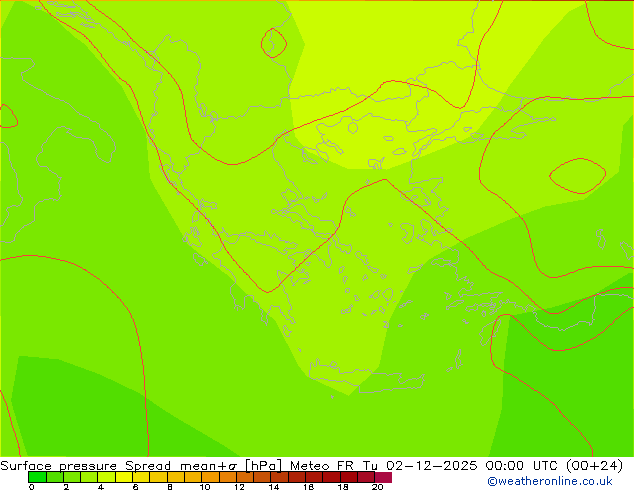Click the date text '02-12-2025'
This screenshot has width=634, height=490.
432,466
